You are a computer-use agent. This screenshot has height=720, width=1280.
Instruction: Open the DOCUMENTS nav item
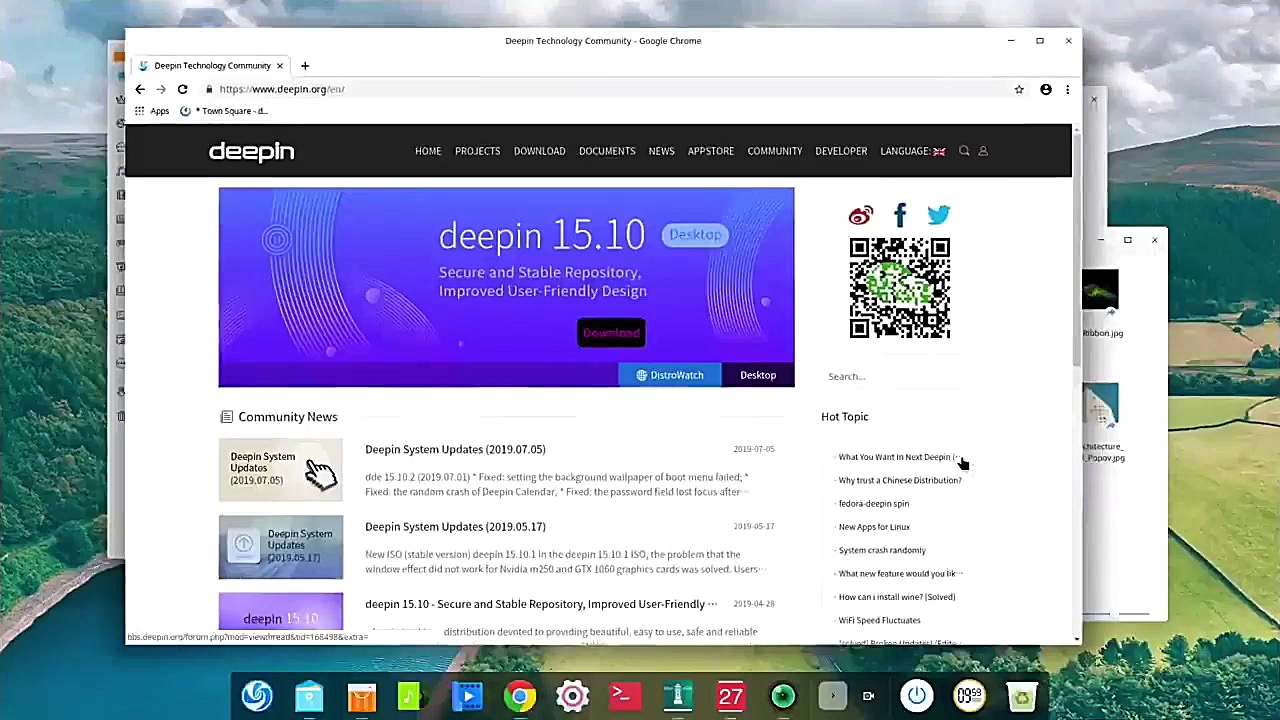607,151
